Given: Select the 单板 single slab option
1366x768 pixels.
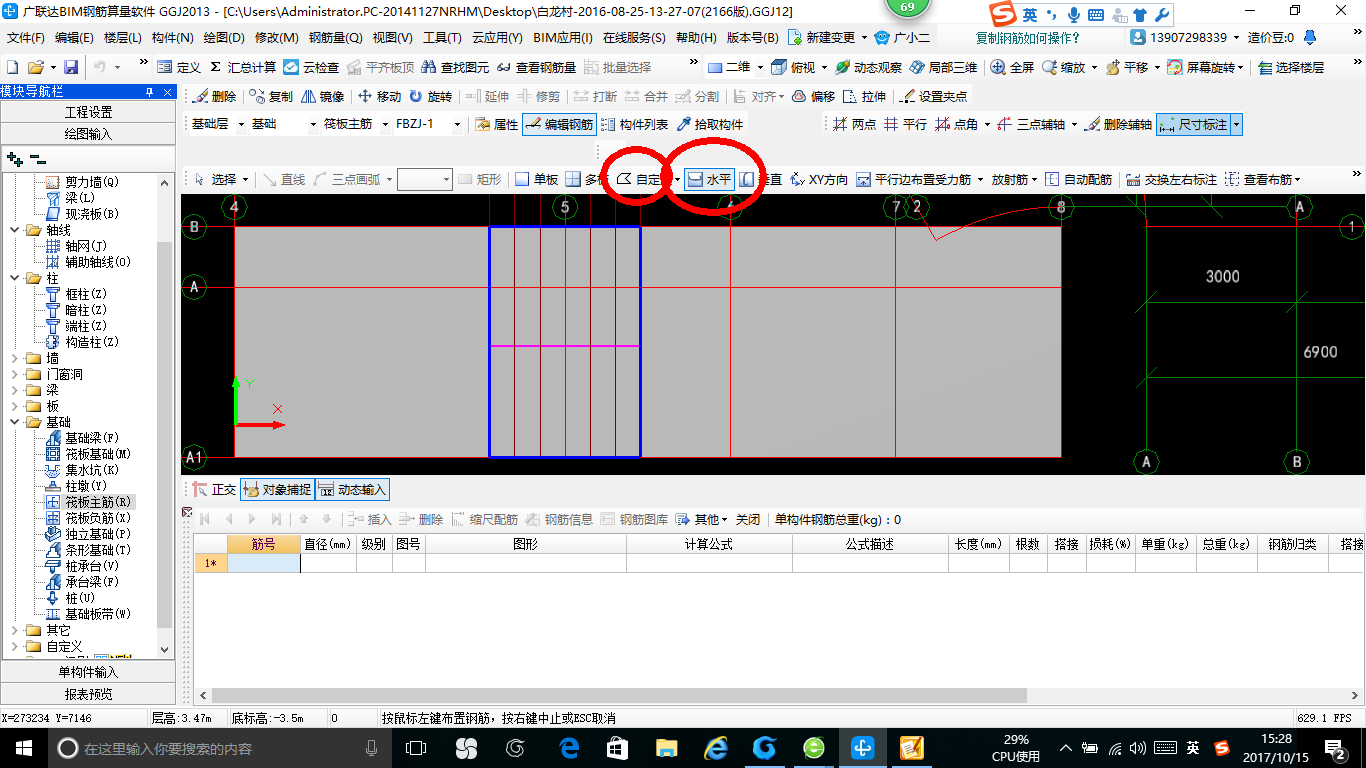Looking at the screenshot, I should coord(536,180).
